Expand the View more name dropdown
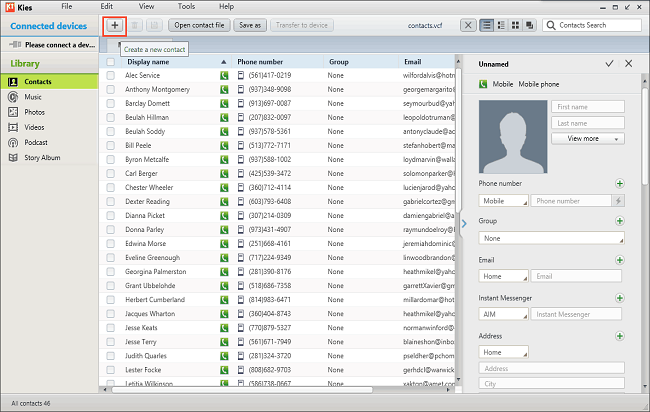 [588, 138]
